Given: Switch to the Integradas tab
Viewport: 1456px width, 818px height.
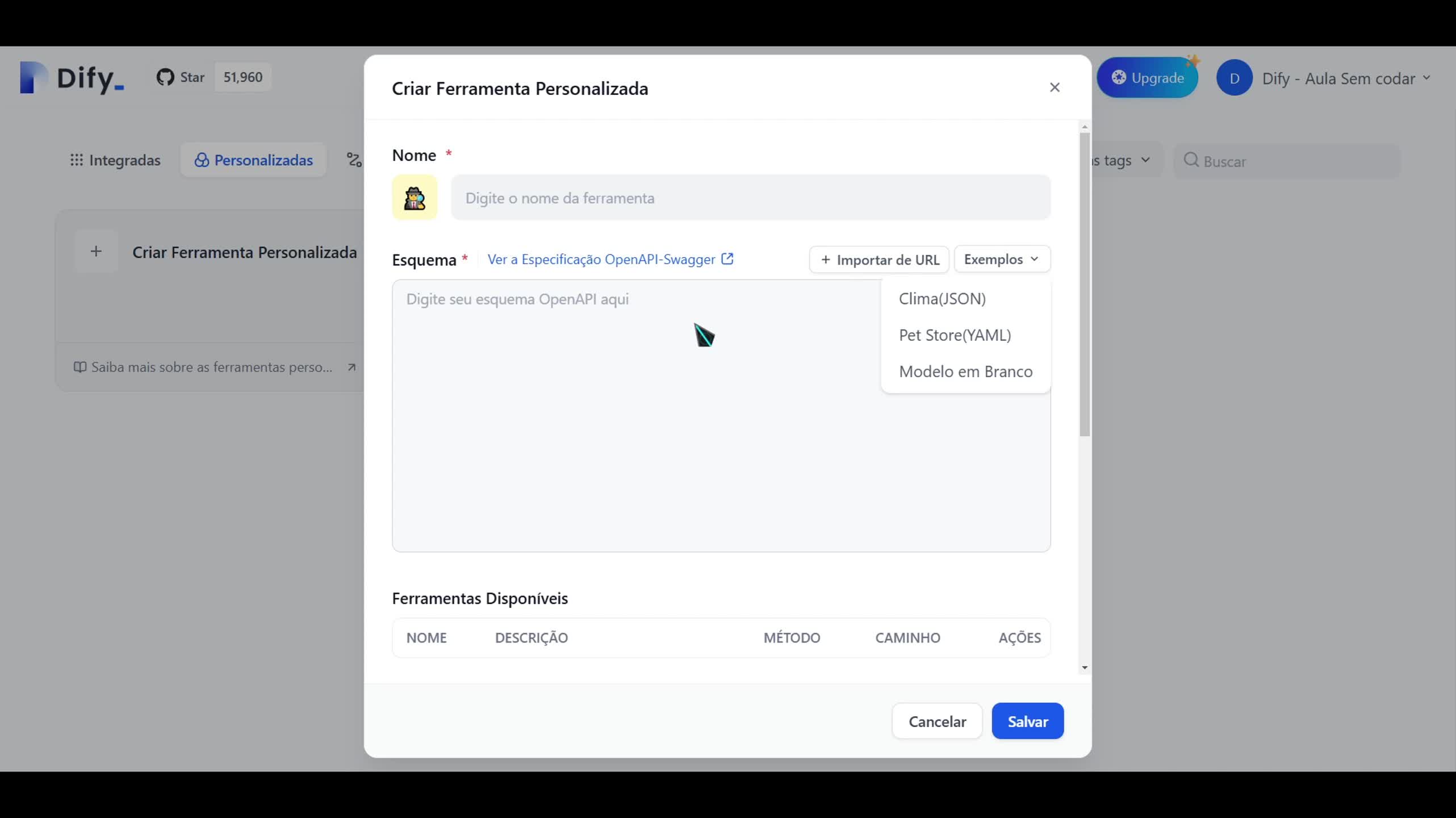Looking at the screenshot, I should tap(115, 160).
